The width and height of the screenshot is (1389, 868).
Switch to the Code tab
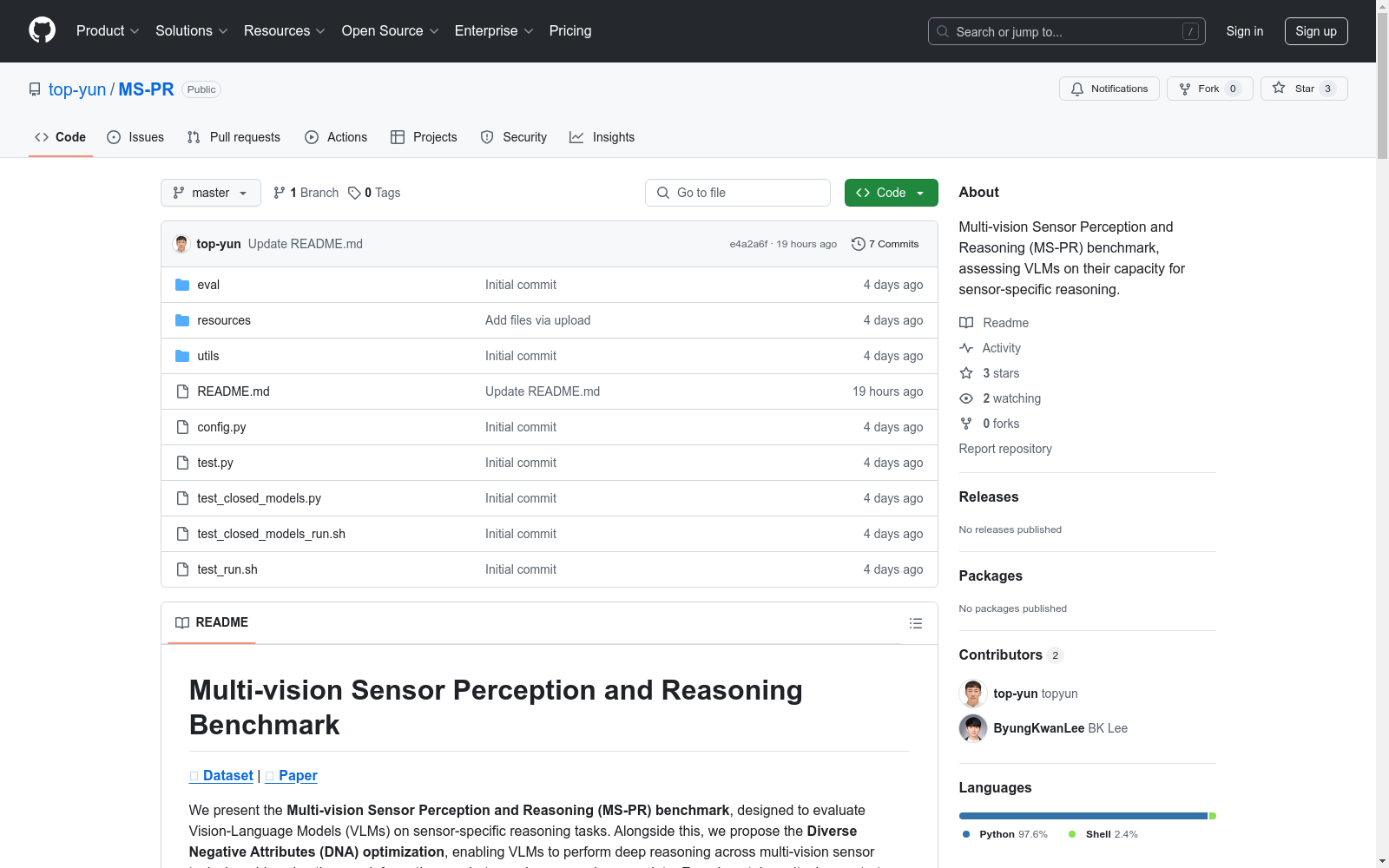61,137
